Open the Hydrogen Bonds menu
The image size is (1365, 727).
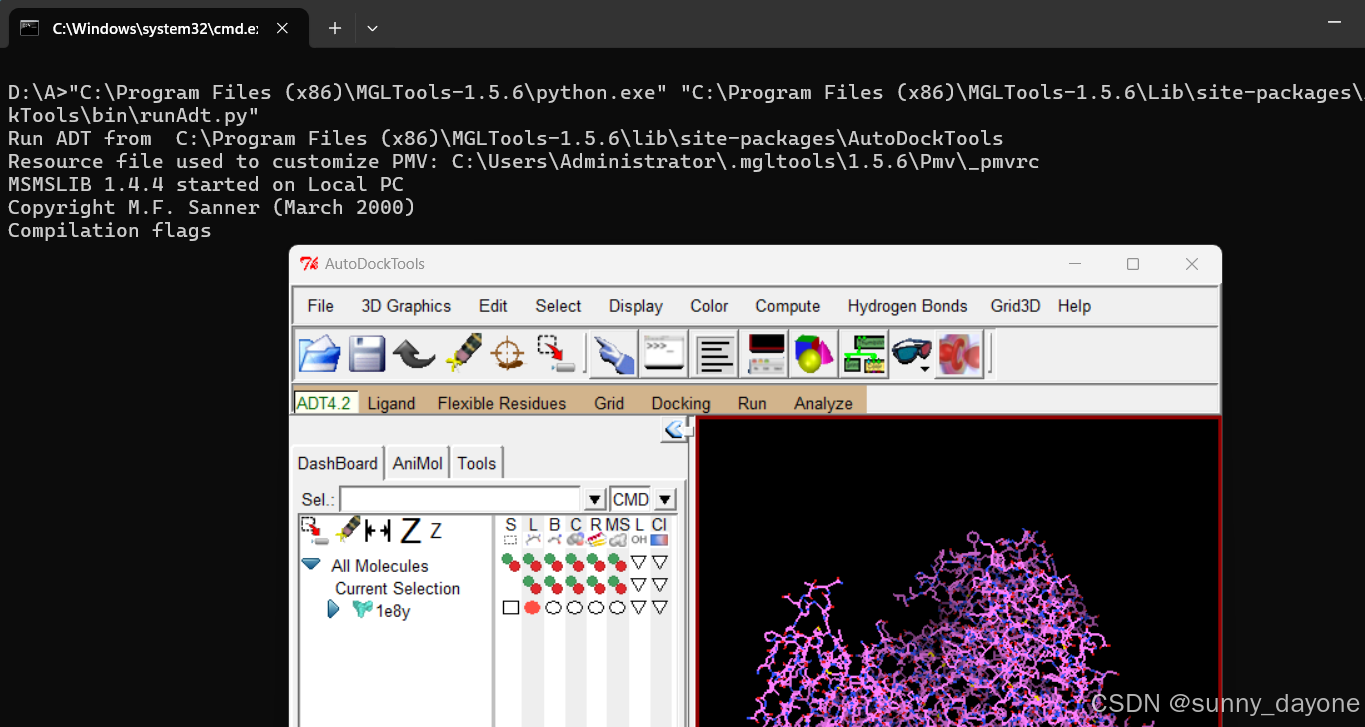tap(907, 306)
